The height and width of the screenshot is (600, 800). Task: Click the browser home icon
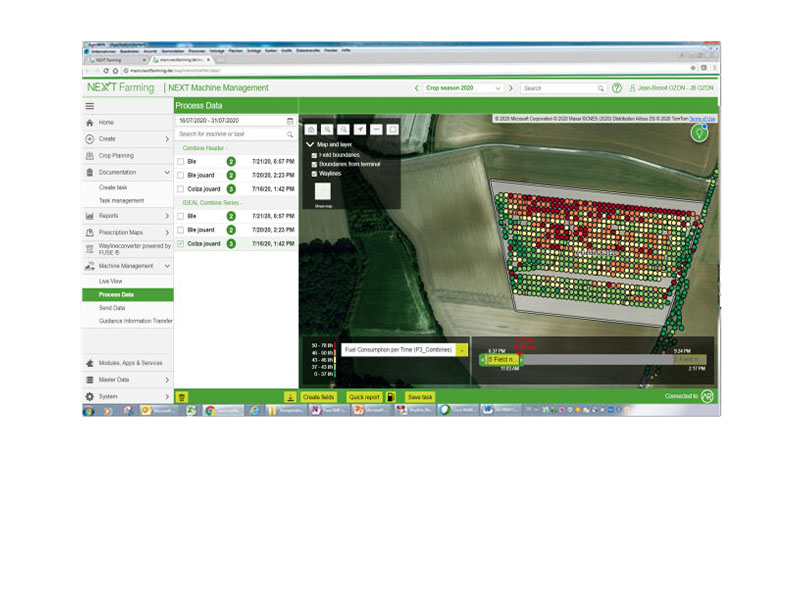(x=115, y=70)
